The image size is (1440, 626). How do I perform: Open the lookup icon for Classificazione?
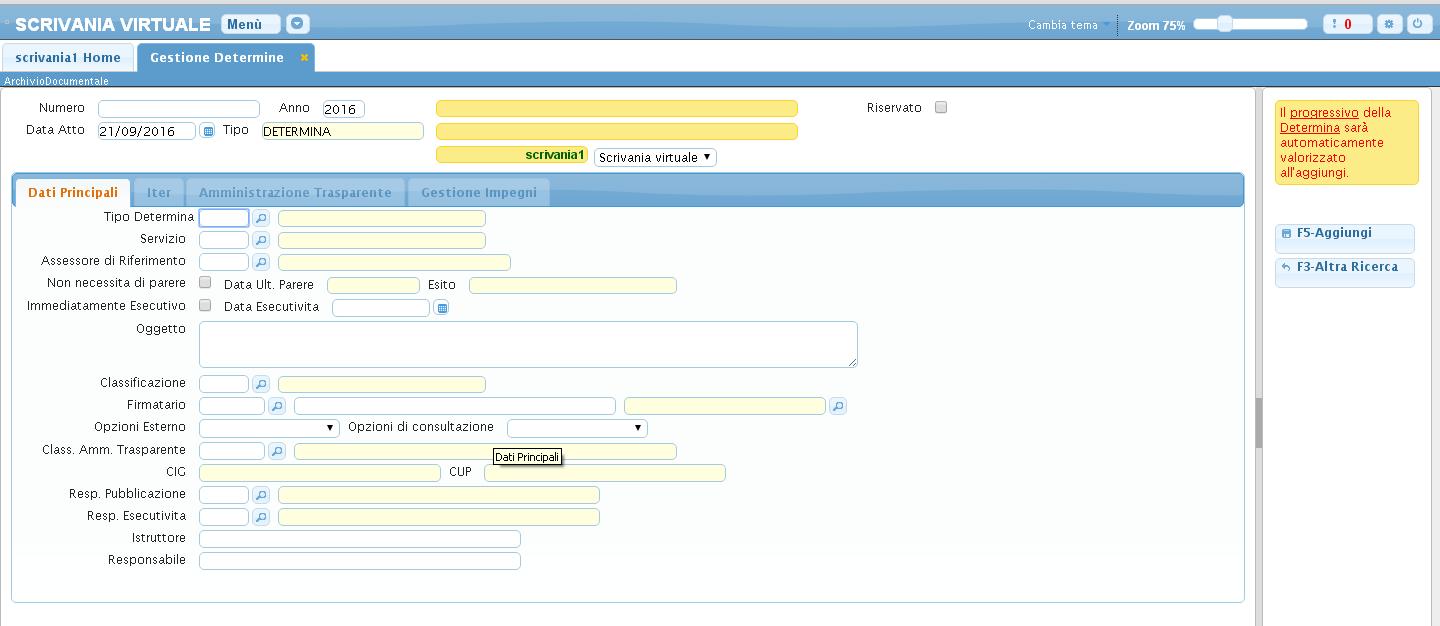click(x=260, y=384)
